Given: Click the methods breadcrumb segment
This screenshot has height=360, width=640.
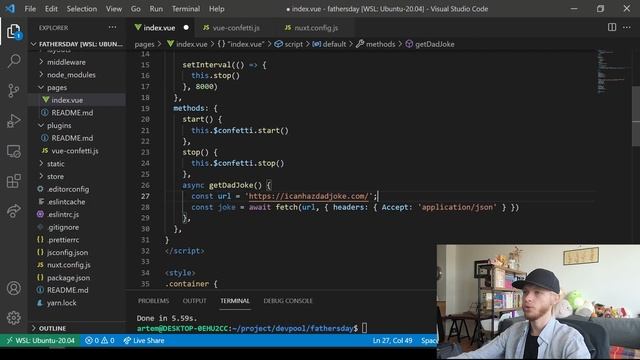Looking at the screenshot, I should 376,44.
